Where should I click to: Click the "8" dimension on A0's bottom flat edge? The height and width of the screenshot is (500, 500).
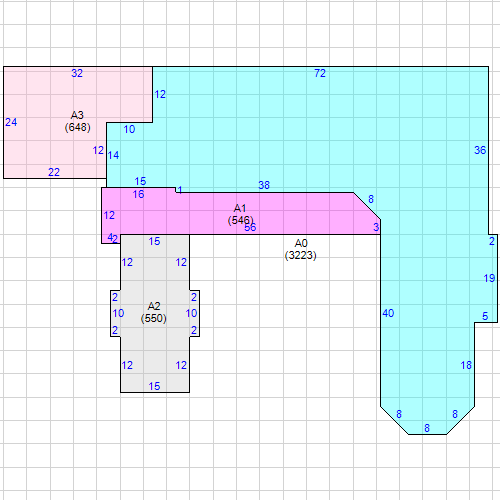click(427, 428)
